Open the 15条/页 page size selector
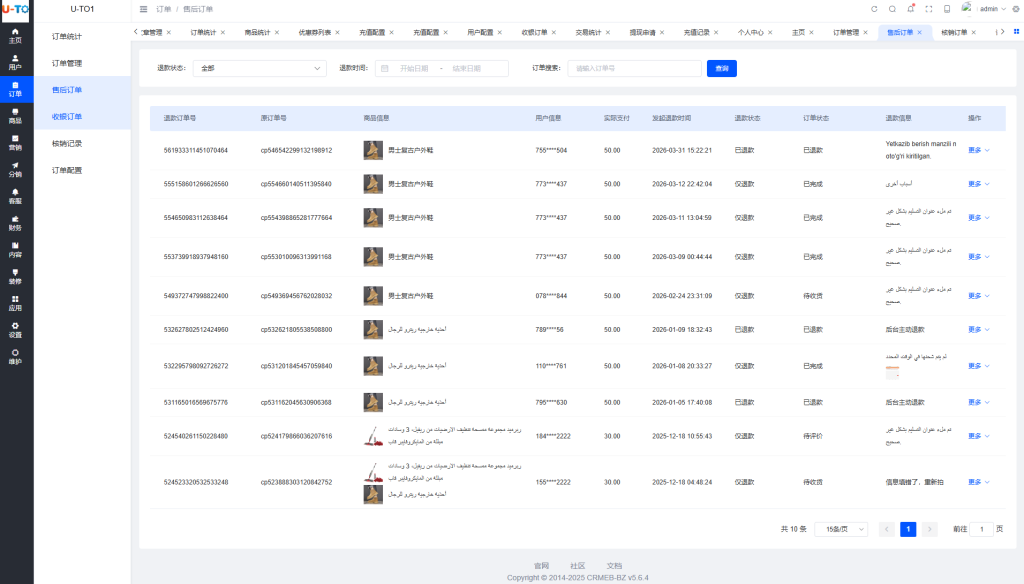The width and height of the screenshot is (1024, 584). (x=841, y=529)
